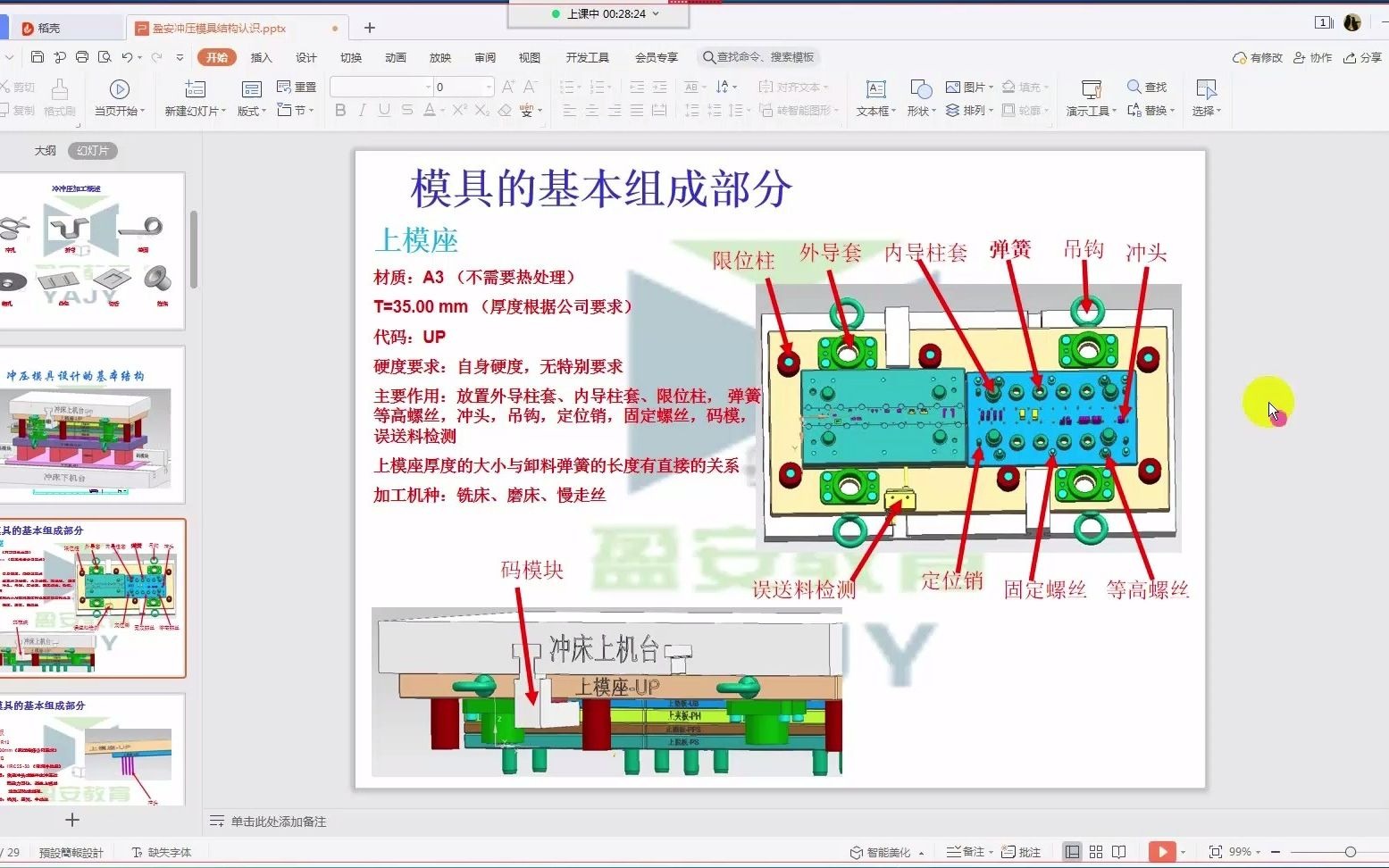Open the slideshow play options arrow
Image resolution: width=1389 pixels, height=868 pixels.
(1183, 852)
